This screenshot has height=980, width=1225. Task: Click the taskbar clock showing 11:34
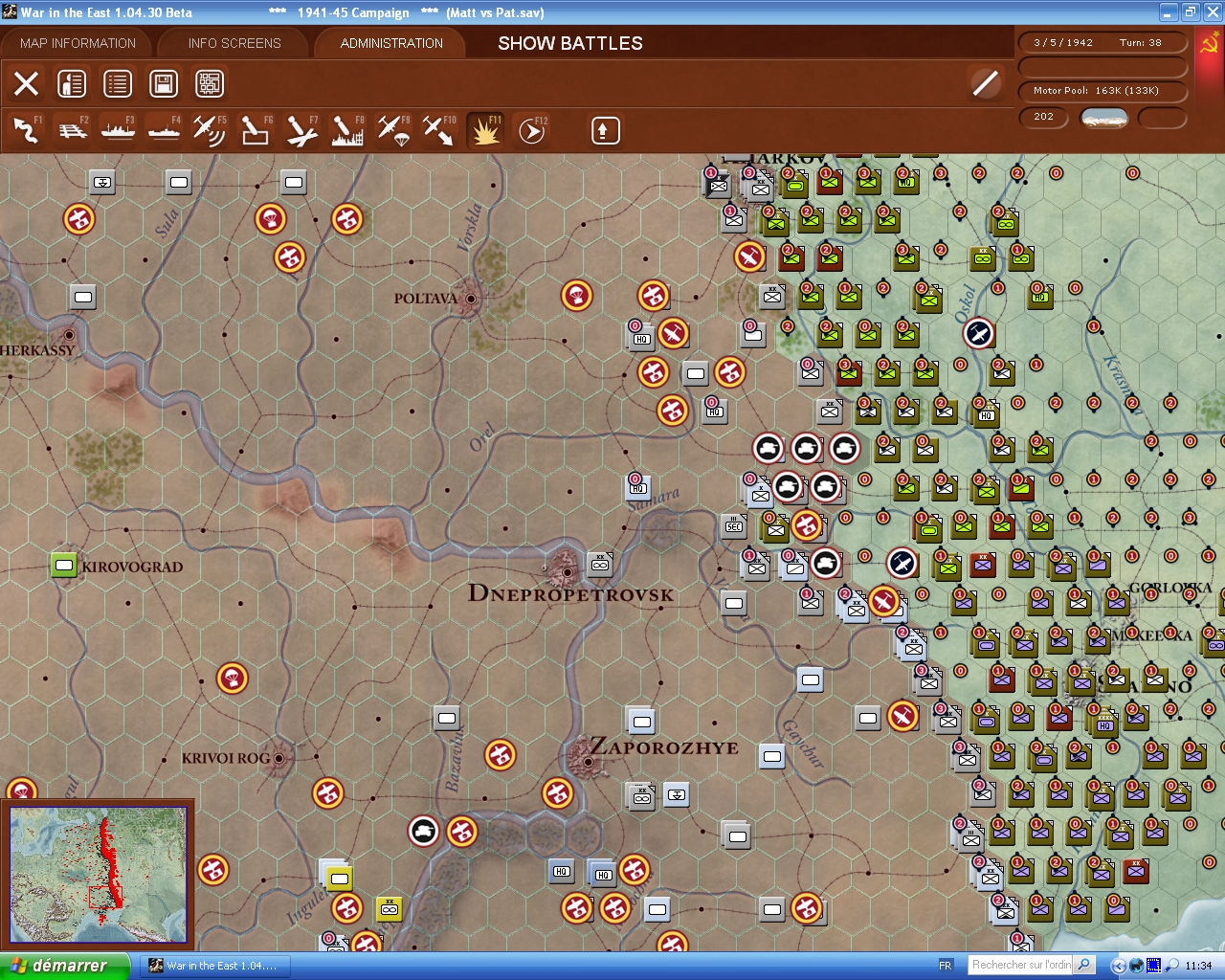[1197, 966]
